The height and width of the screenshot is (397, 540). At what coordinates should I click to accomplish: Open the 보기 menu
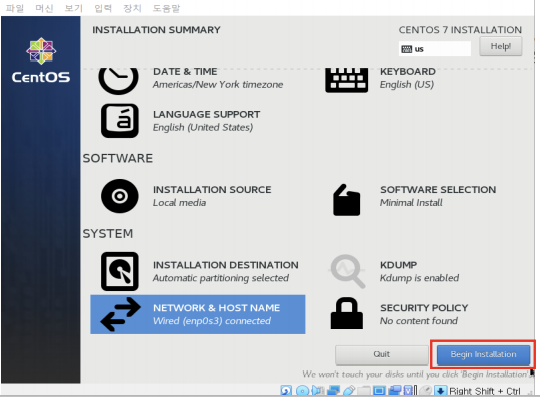tap(74, 8)
